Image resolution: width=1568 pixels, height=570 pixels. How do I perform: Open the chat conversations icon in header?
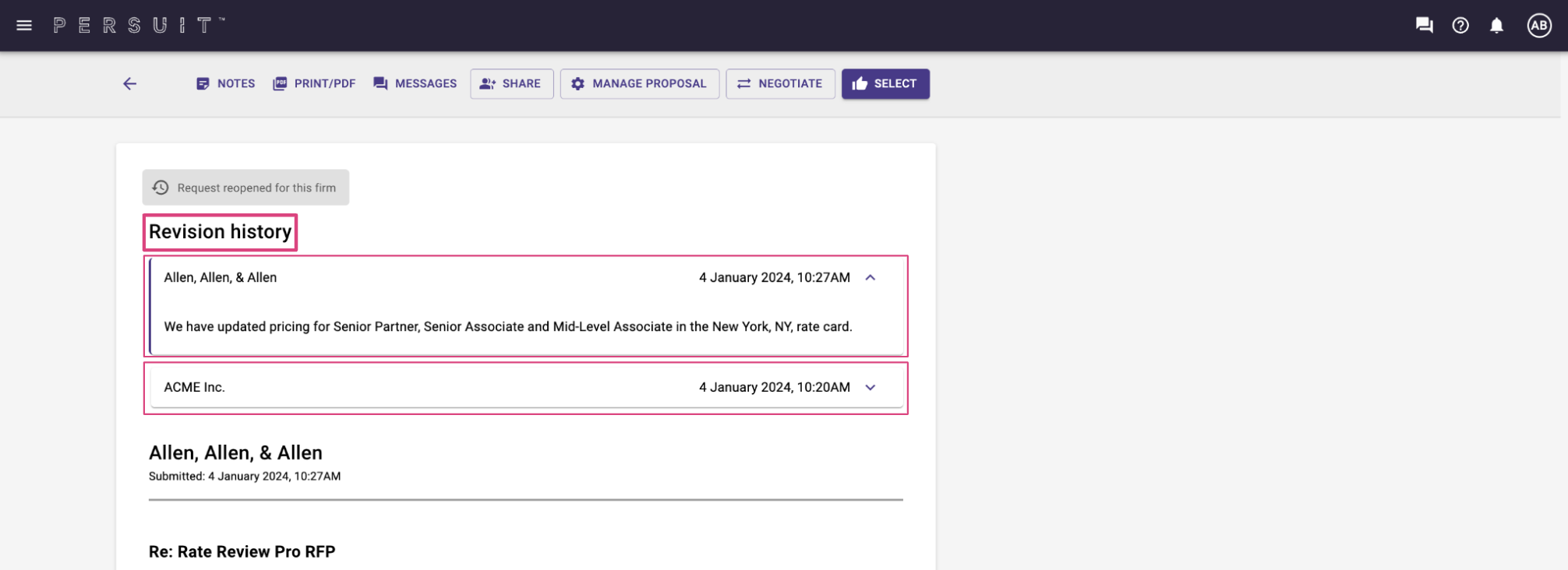[x=1424, y=26]
